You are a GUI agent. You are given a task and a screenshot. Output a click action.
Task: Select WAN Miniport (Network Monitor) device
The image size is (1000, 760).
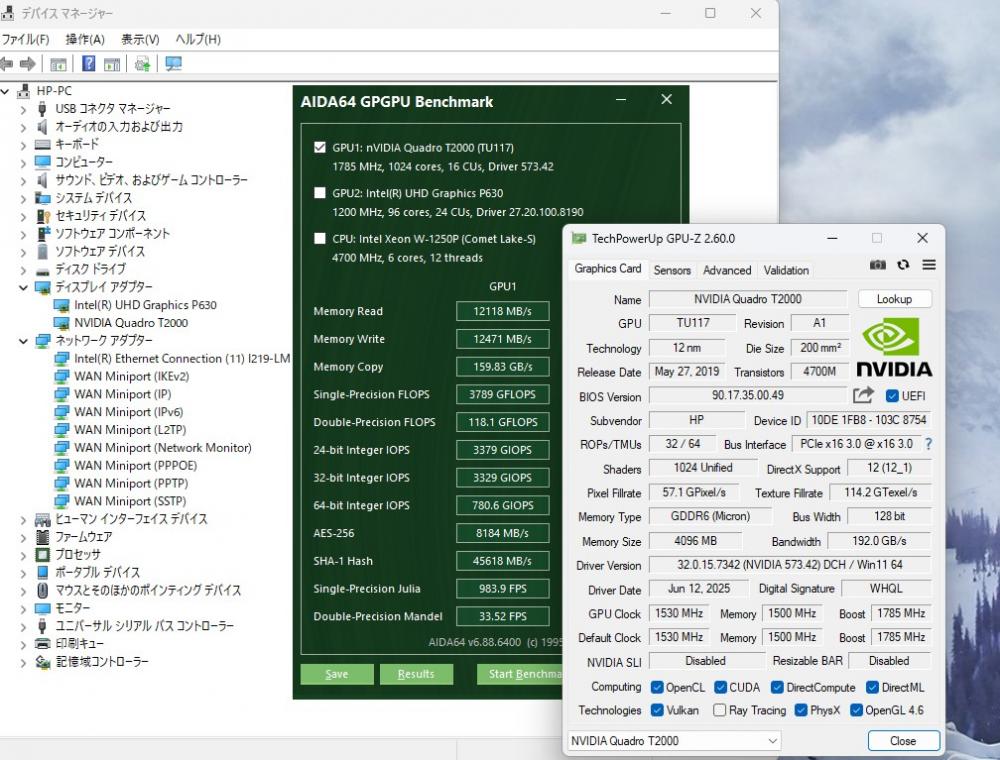163,448
